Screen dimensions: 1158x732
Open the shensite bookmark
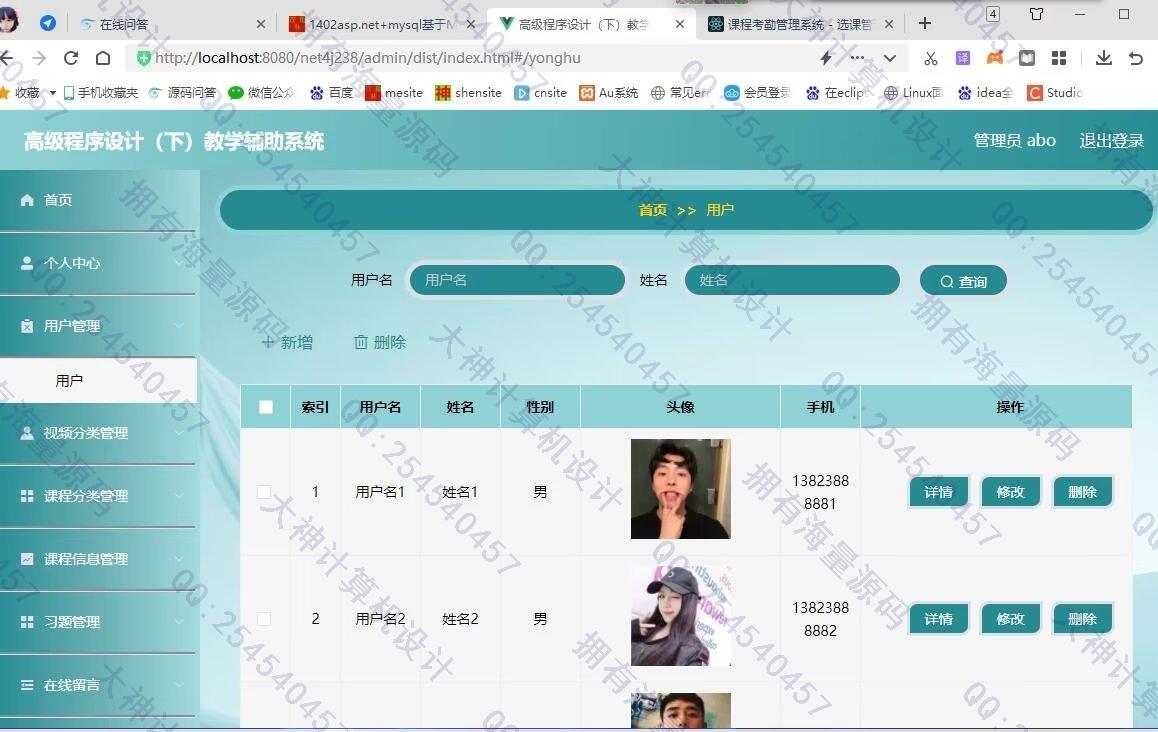[x=468, y=93]
